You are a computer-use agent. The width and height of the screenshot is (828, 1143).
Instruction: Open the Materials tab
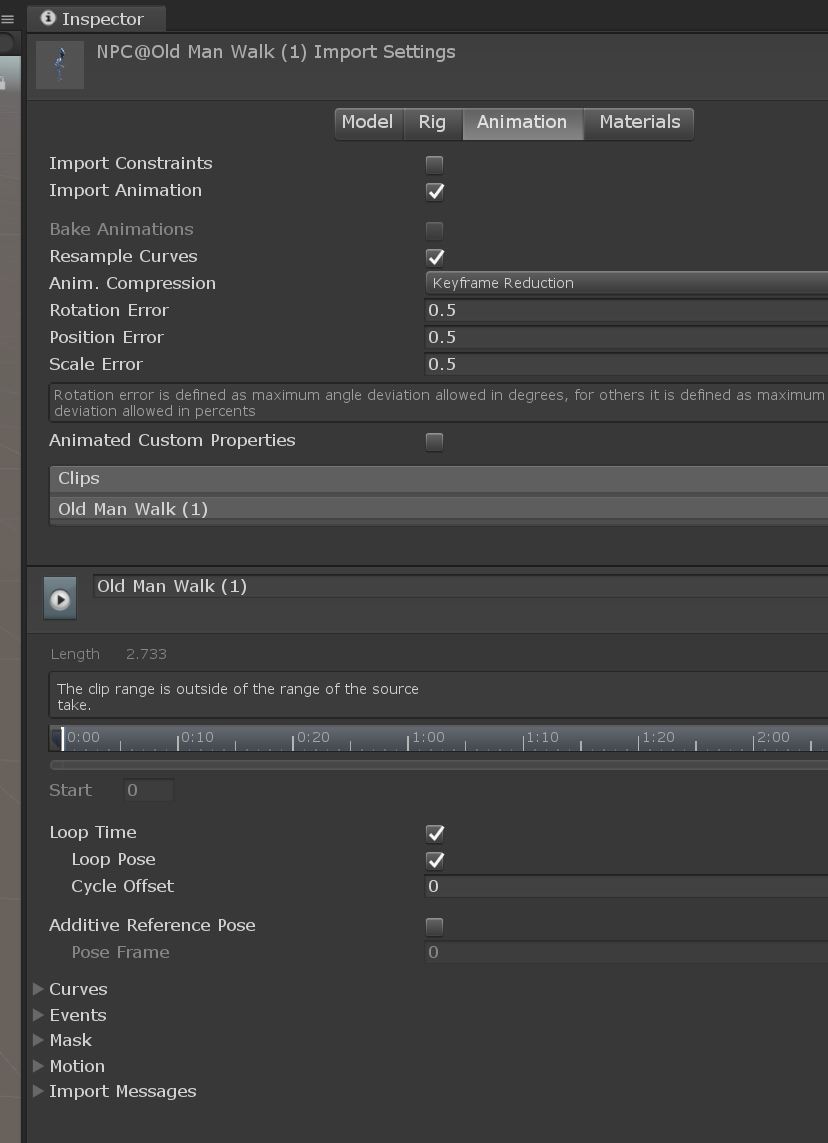click(639, 122)
